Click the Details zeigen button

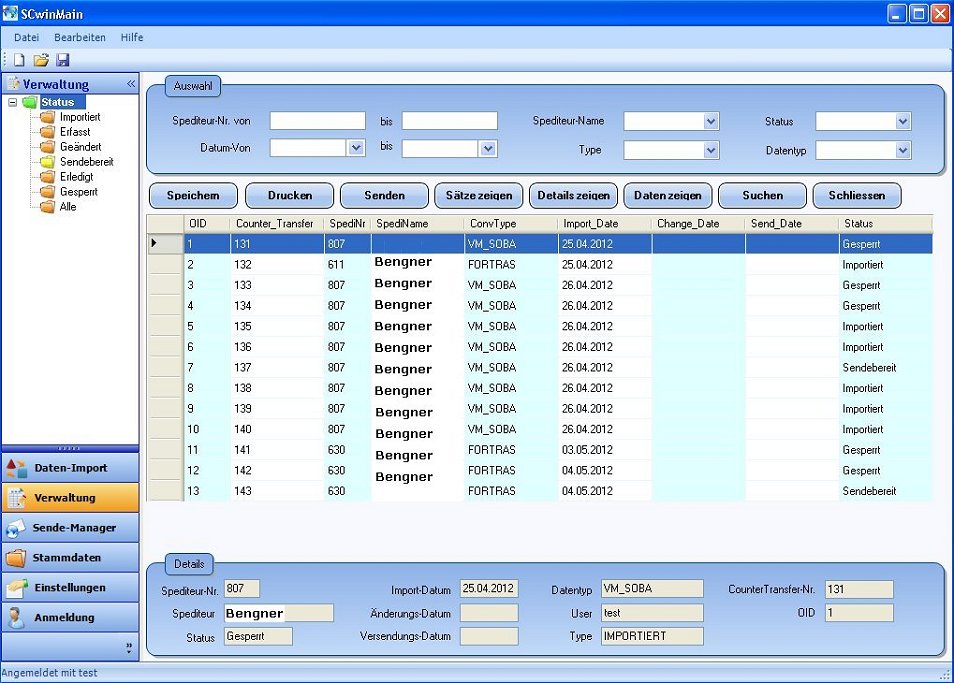[x=573, y=196]
